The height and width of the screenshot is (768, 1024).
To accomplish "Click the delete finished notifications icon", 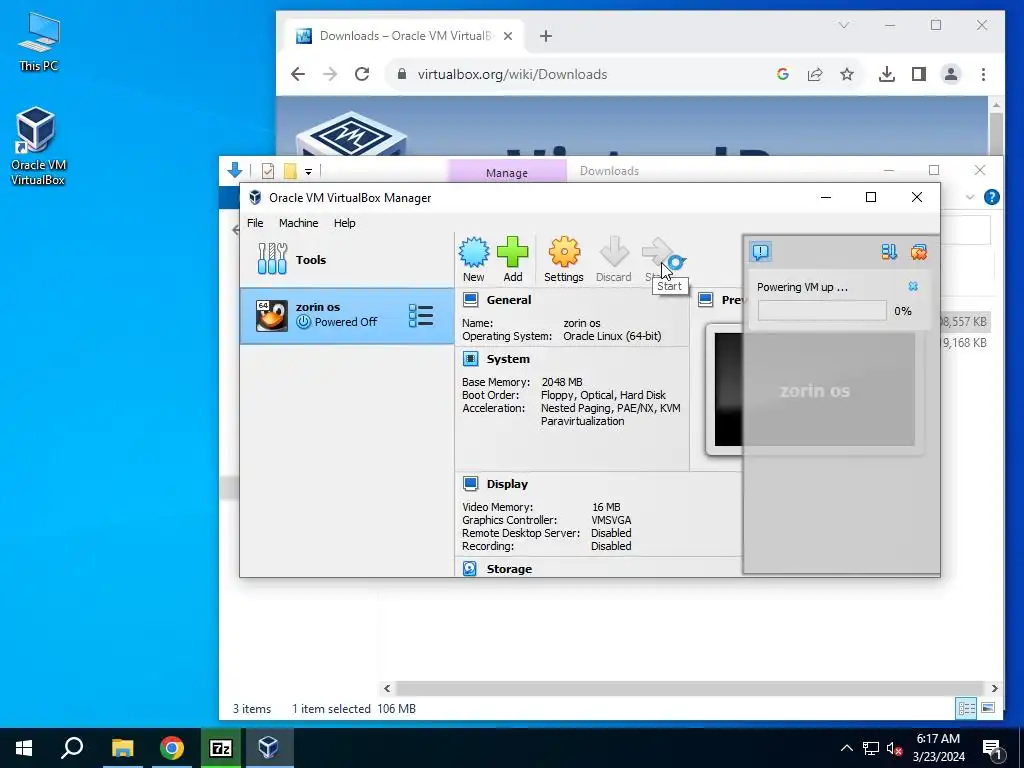I will point(919,251).
